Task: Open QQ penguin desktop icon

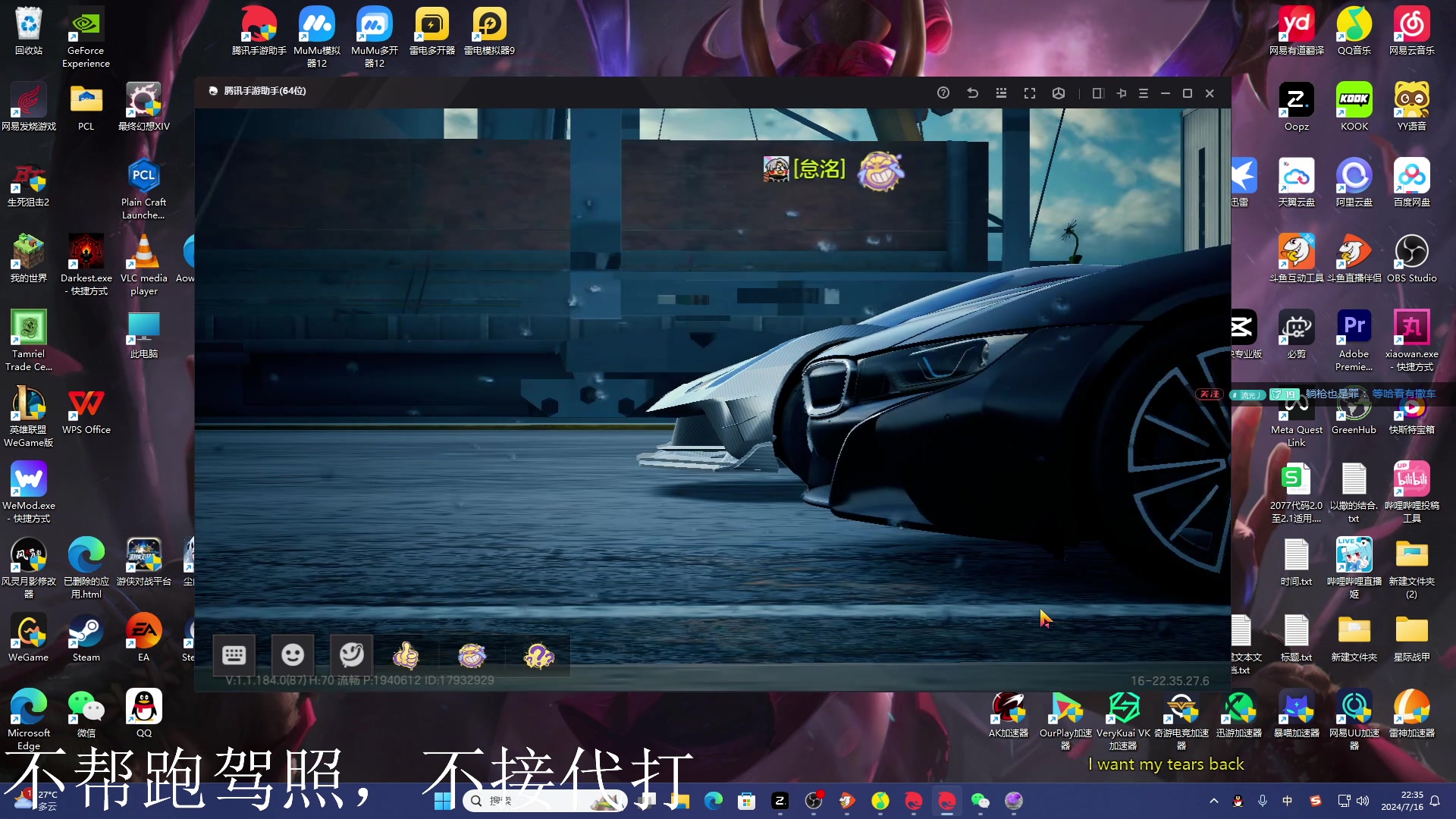Action: pyautogui.click(x=143, y=714)
